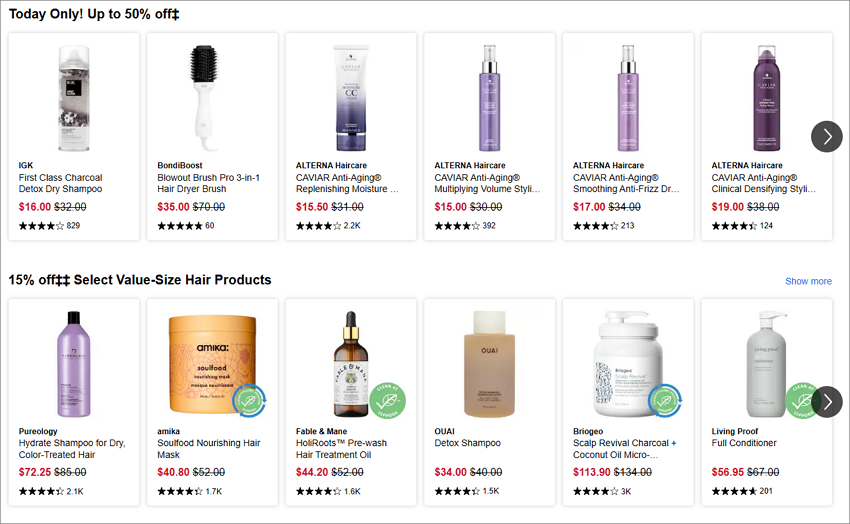Open IGK First Class Charcoal Detox Dry Shampoo
This screenshot has height=524, width=850.
tap(61, 183)
